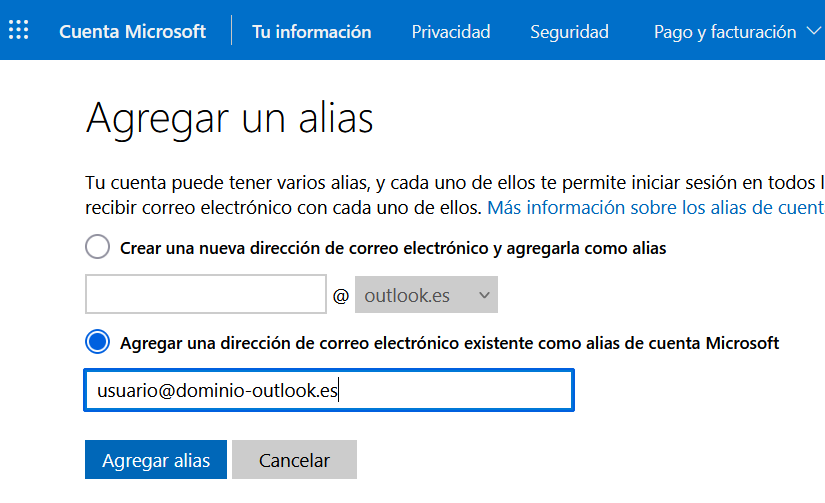Viewport: 825px width, 503px height.
Task: Open the Pago y facturación menu
Action: (725, 32)
